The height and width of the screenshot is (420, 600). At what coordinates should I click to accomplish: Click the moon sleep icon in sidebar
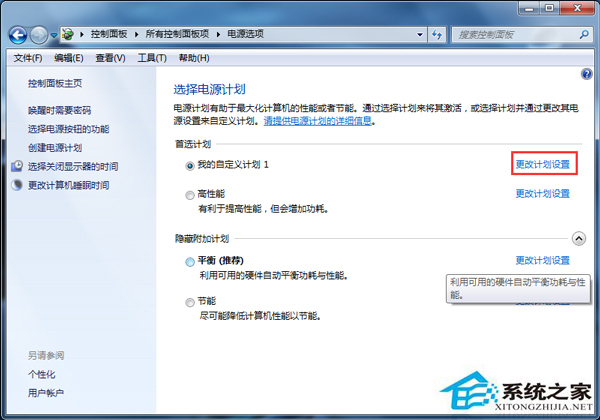click(17, 185)
